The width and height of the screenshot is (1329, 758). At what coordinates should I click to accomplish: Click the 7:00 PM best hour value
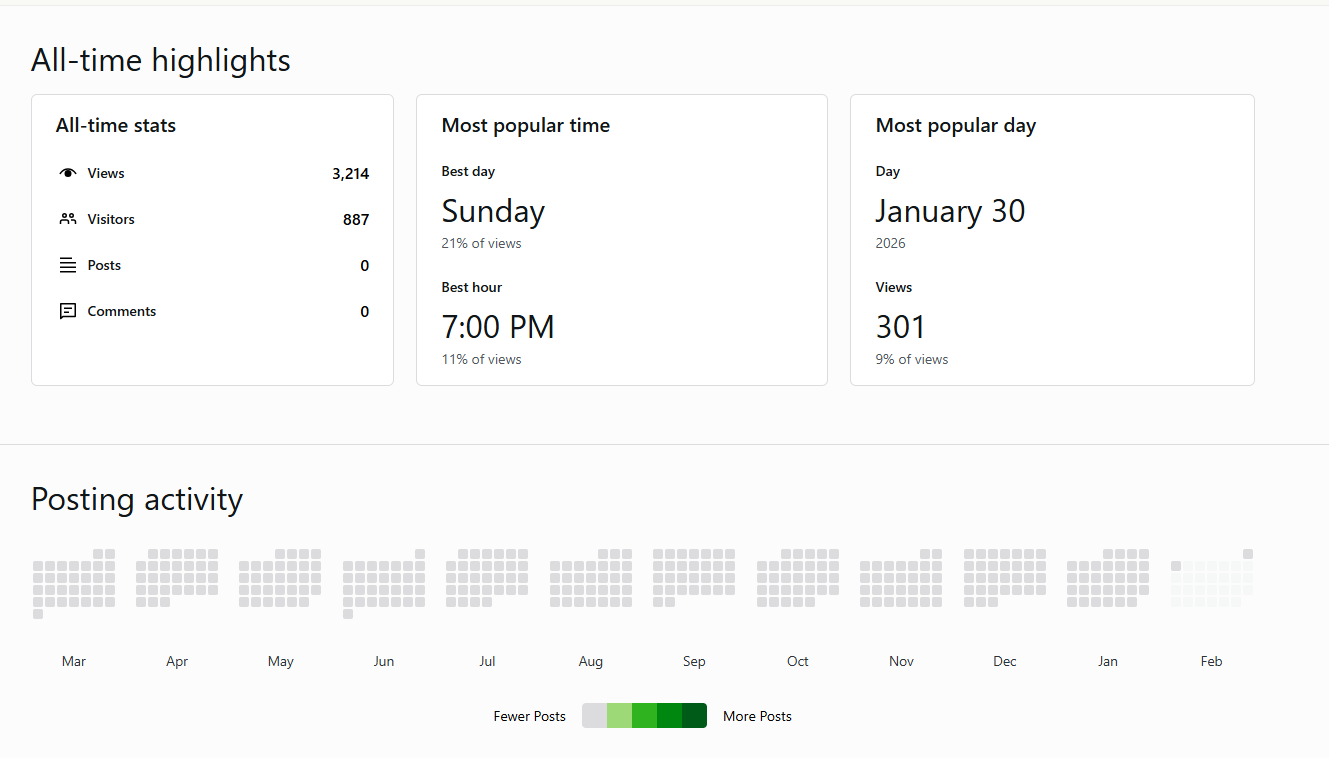point(498,327)
